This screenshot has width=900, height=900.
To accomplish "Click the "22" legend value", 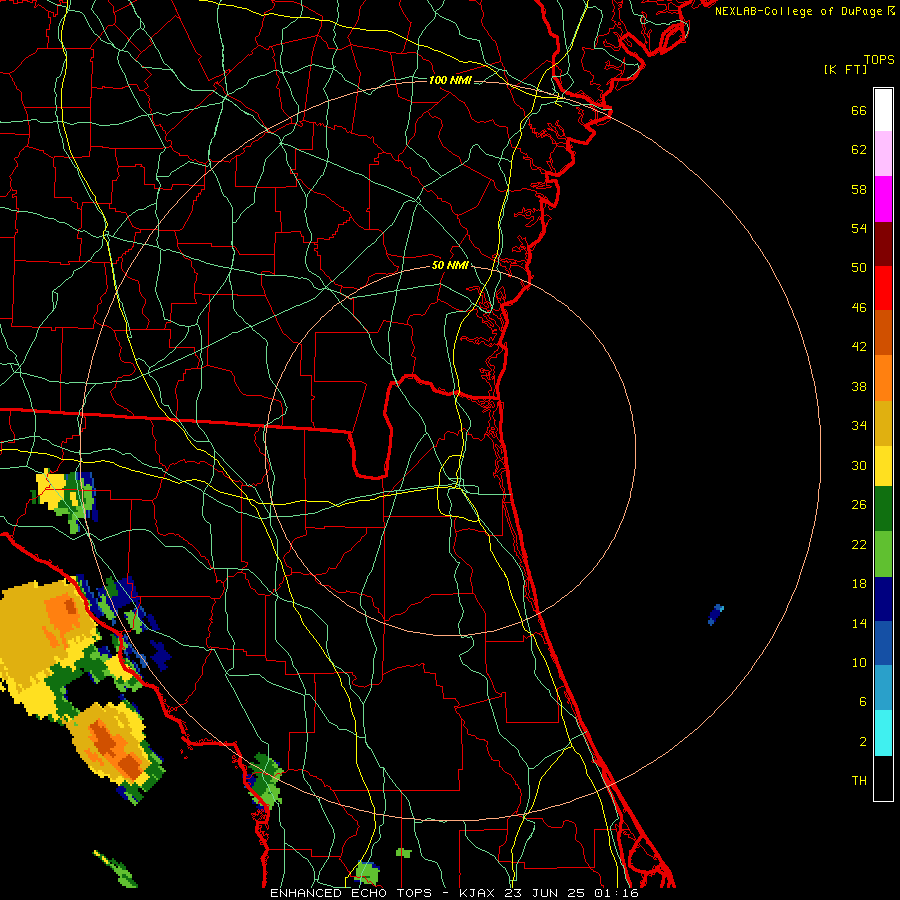I will click(859, 544).
